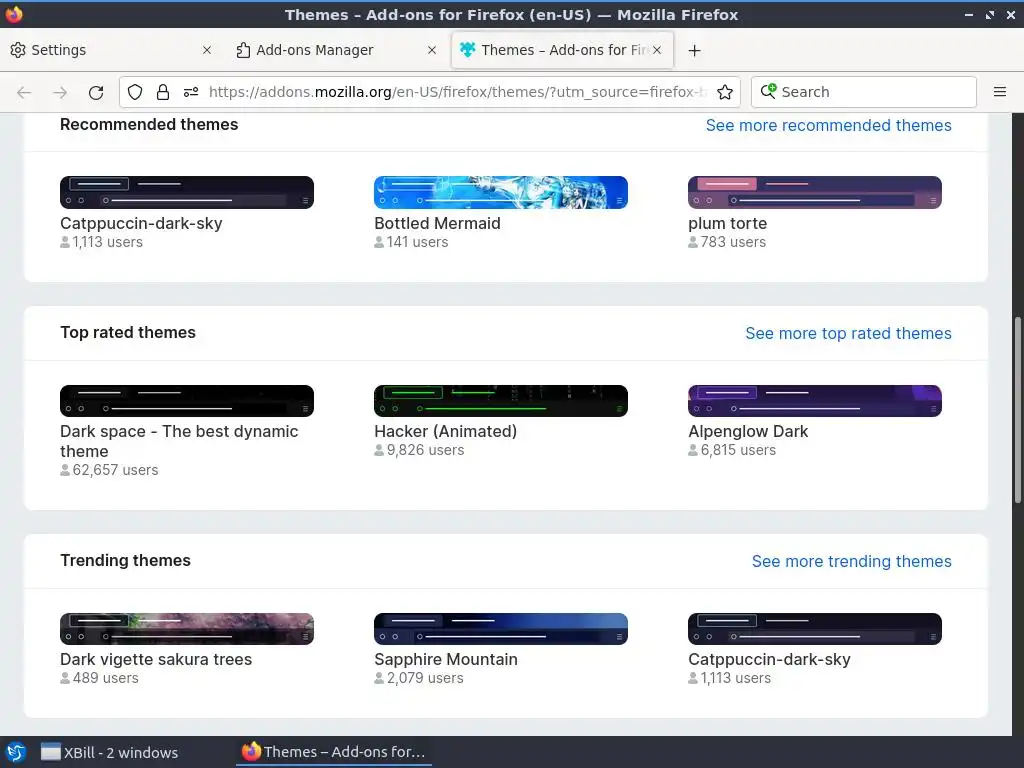Select the Themes – Add-ons for Firefox tab
This screenshot has width=1024, height=768.
tap(562, 50)
